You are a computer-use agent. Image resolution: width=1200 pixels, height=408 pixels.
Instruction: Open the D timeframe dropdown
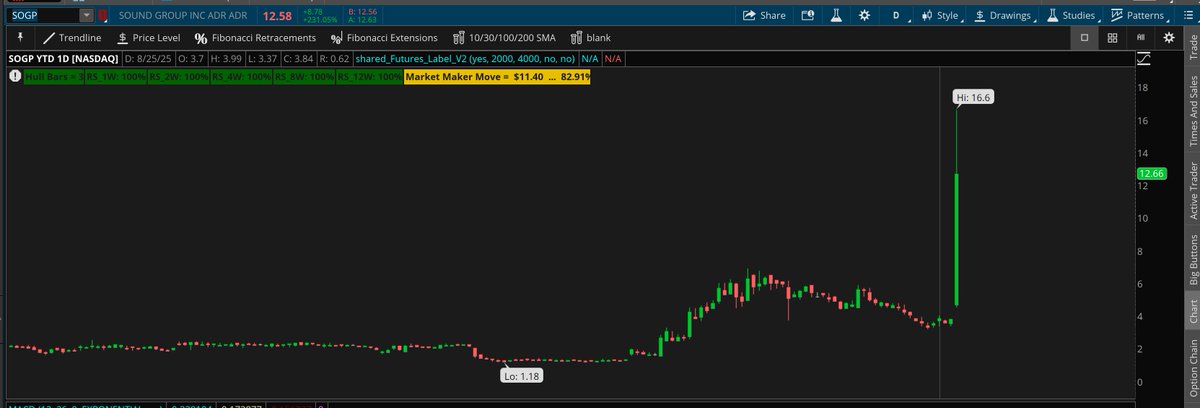pyautogui.click(x=897, y=15)
